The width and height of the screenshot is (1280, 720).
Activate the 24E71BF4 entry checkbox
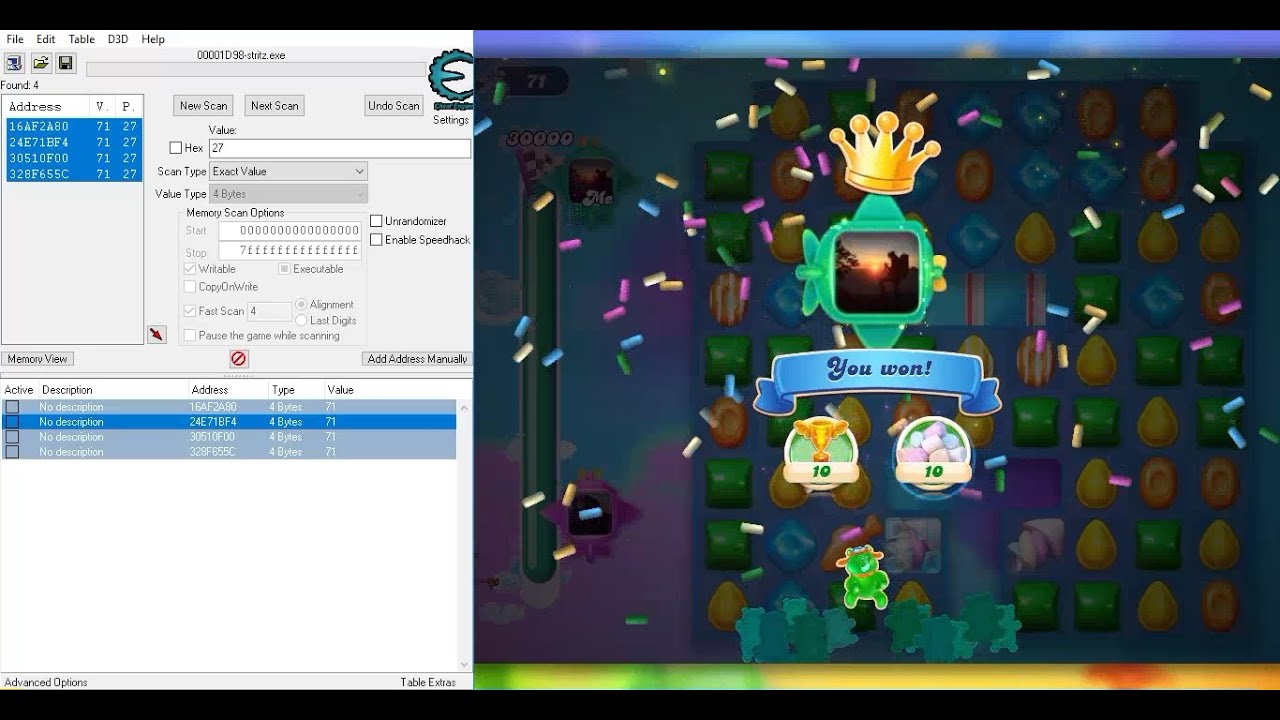(x=12, y=422)
